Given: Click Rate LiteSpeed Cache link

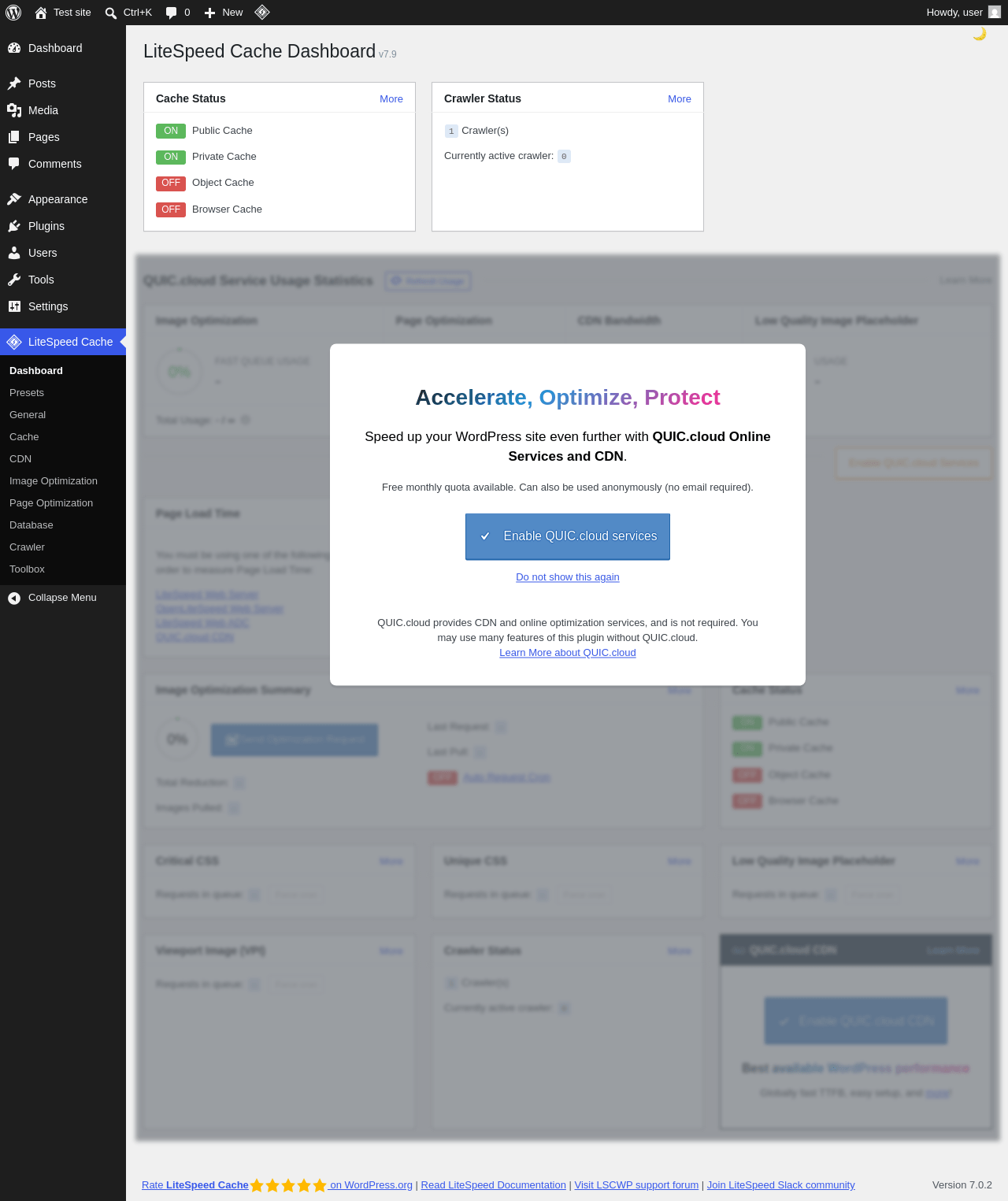Looking at the screenshot, I should coord(195,1185).
